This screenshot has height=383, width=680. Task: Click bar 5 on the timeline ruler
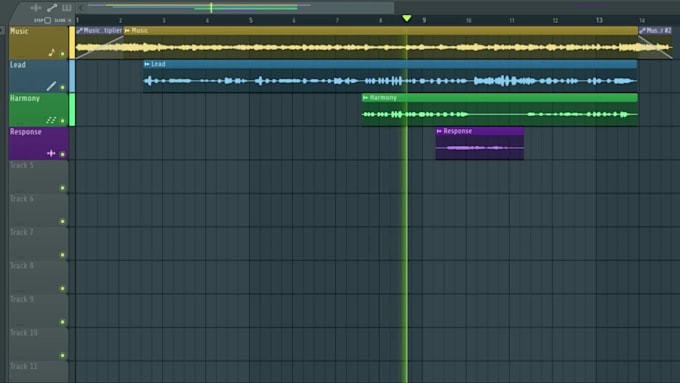(250, 20)
